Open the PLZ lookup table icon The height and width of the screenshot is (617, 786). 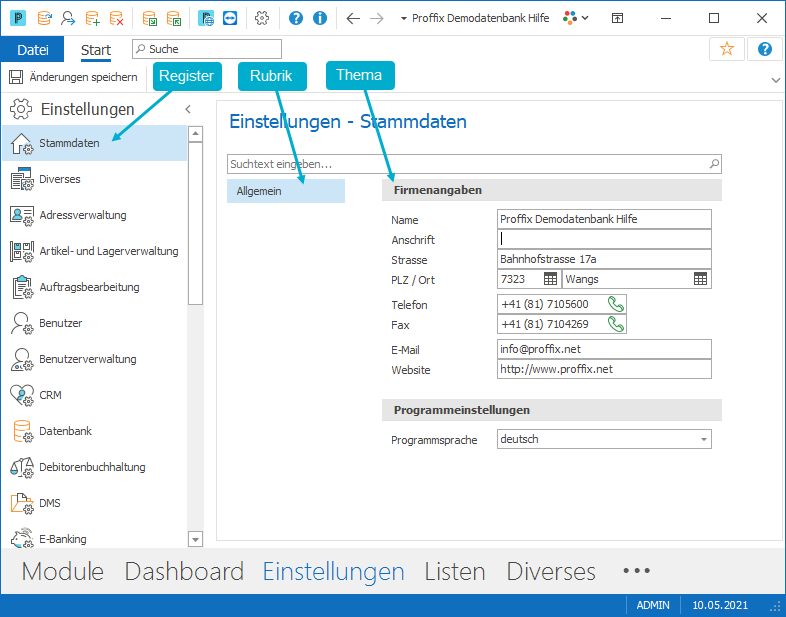pyautogui.click(x=550, y=279)
